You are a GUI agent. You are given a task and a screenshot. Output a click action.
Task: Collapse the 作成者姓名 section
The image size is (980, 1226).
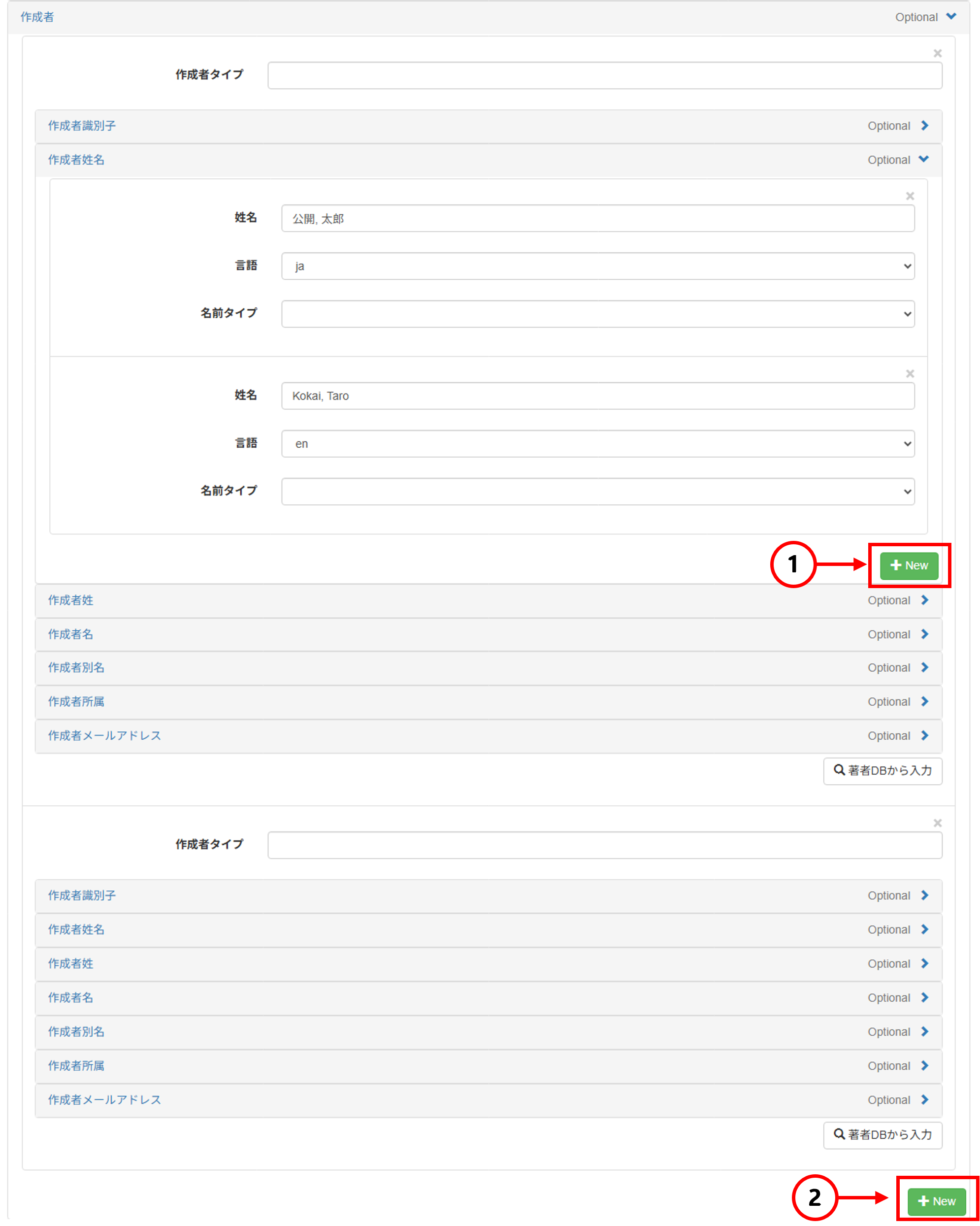point(925,160)
